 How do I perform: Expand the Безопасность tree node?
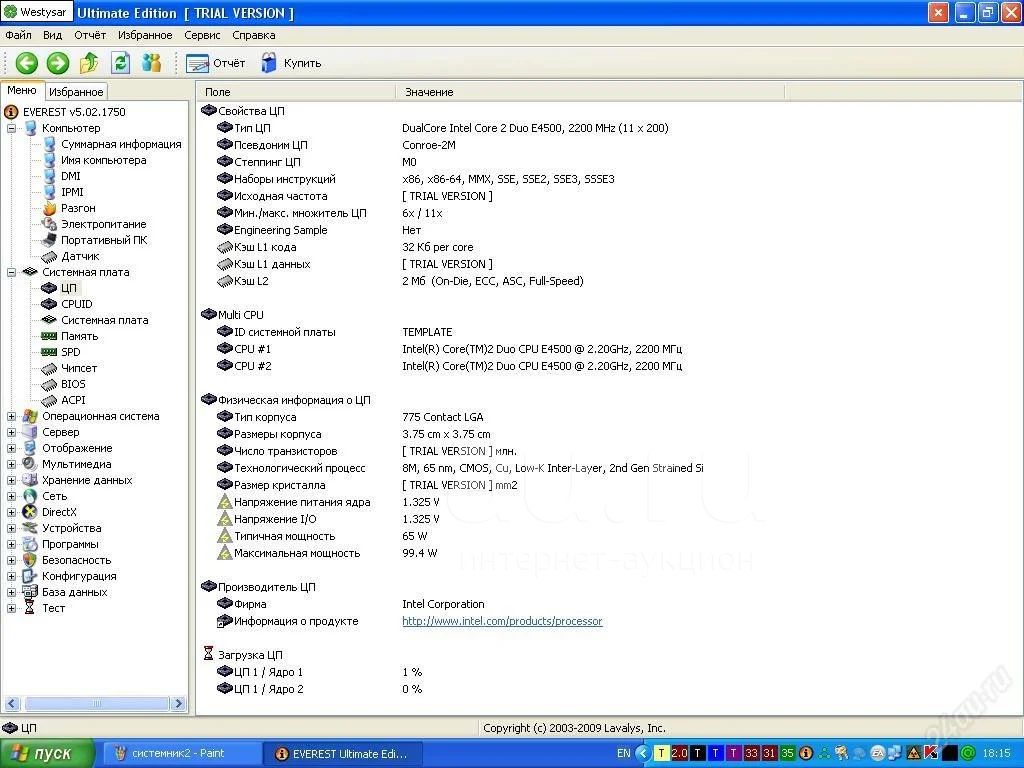(x=11, y=560)
